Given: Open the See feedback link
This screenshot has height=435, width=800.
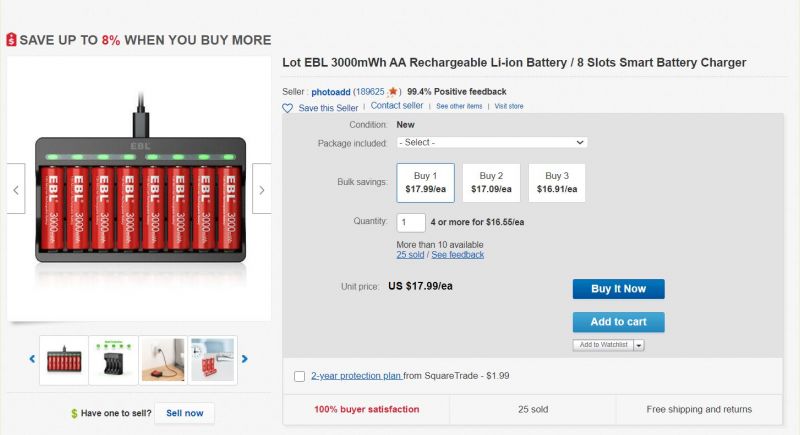Looking at the screenshot, I should pyautogui.click(x=458, y=254).
